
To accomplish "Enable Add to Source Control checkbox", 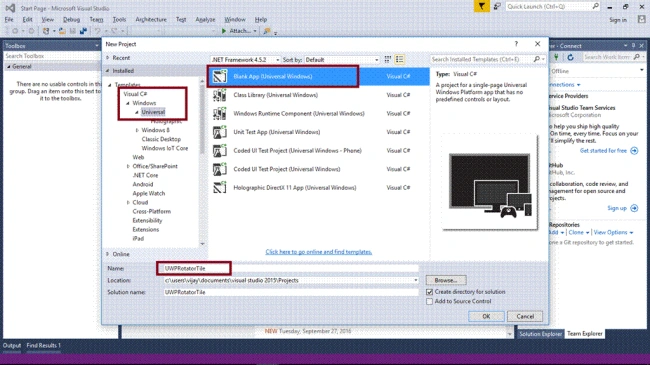I will (429, 302).
